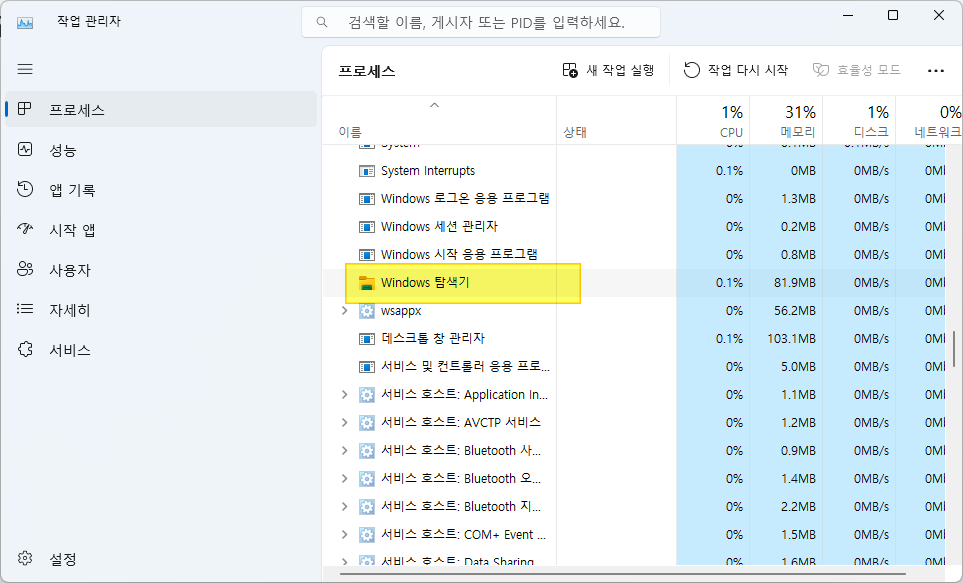Switch to the 프로세스 page
The image size is (963, 583).
(161, 109)
